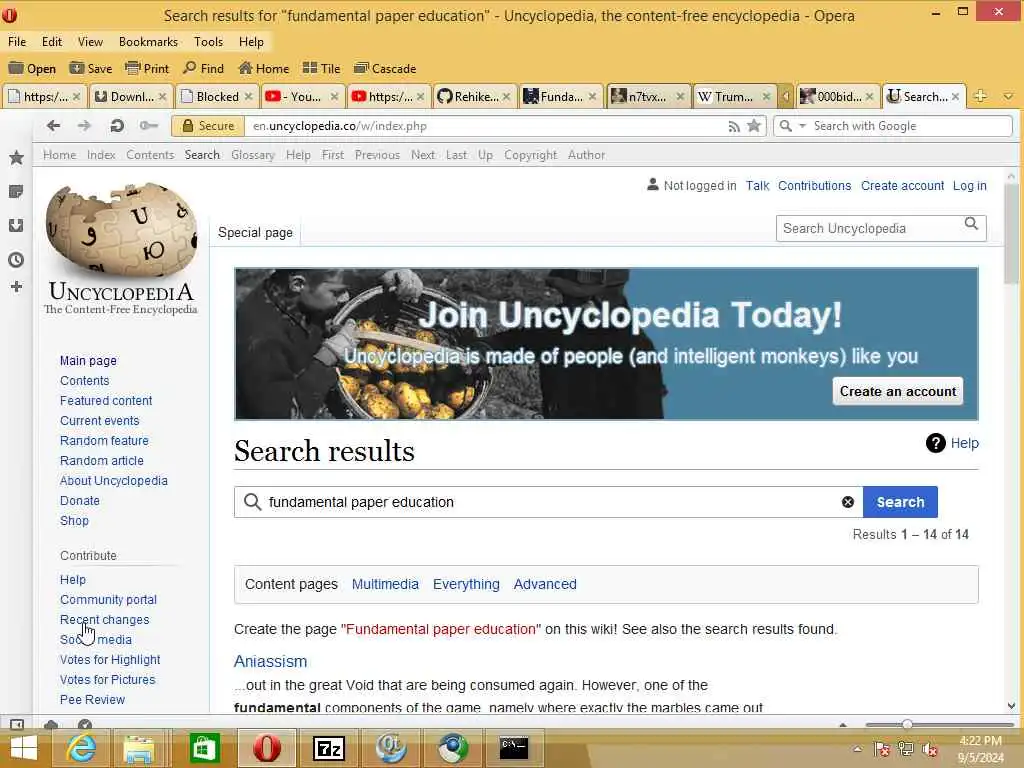This screenshot has height=768, width=1024.
Task: Click the Not logged in user icon
Action: 652,185
